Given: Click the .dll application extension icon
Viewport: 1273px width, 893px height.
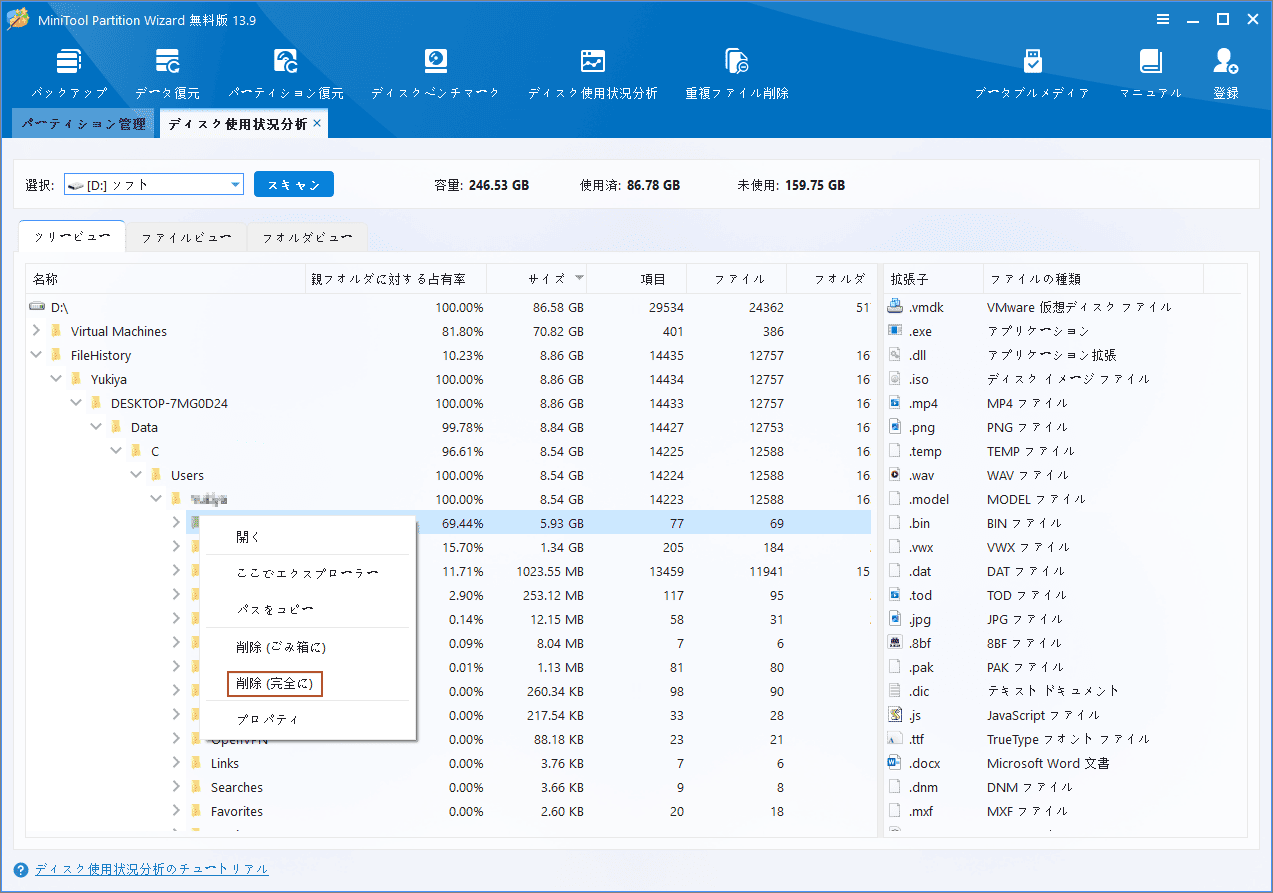Looking at the screenshot, I should click(x=895, y=355).
